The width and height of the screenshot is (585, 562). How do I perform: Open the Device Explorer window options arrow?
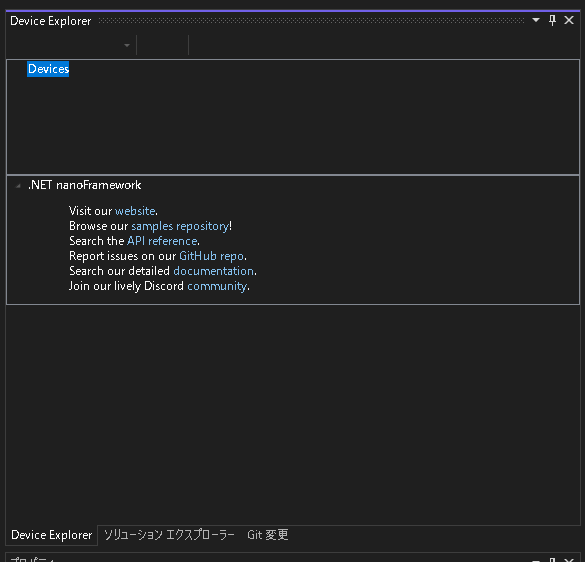point(536,20)
